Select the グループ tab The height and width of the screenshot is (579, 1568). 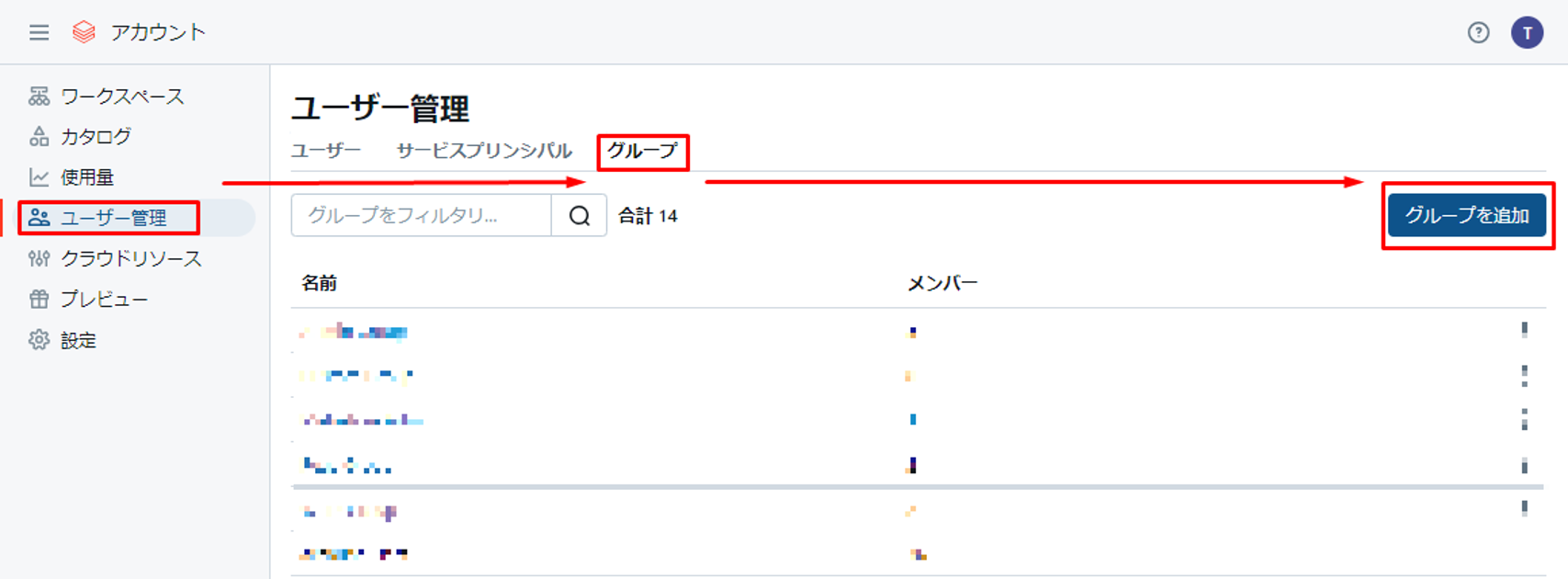click(x=642, y=151)
